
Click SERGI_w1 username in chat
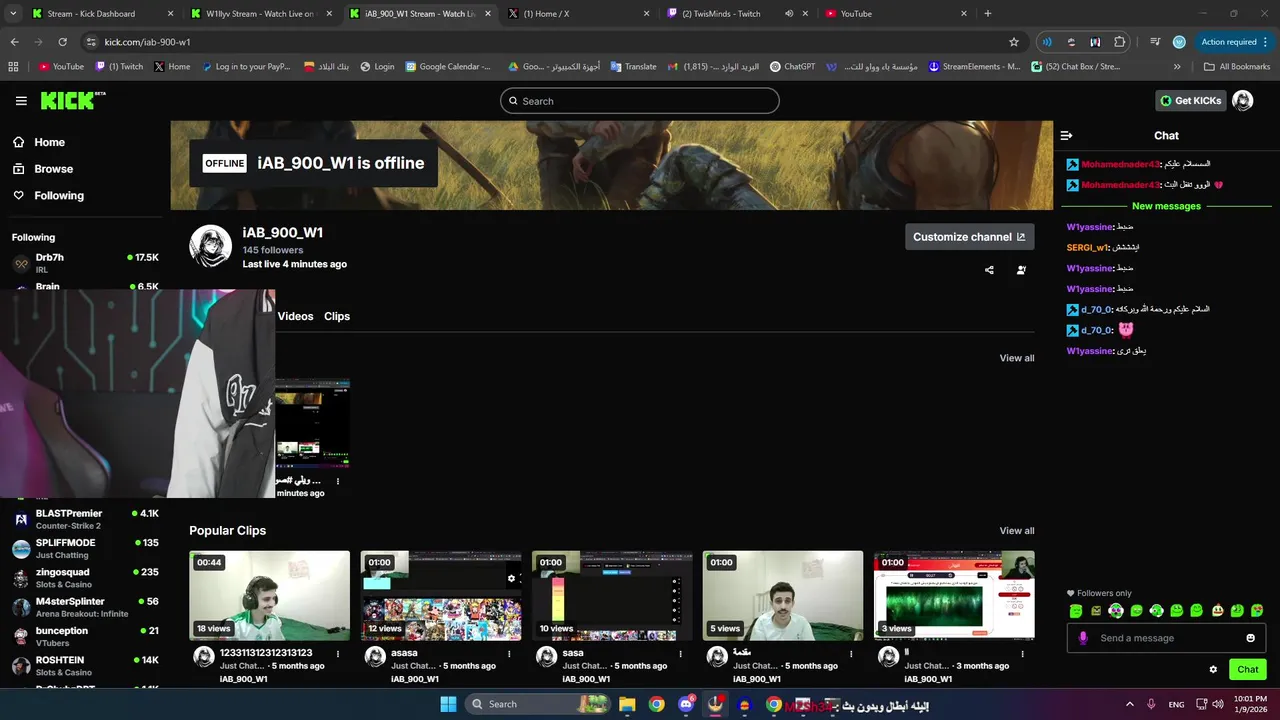pos(1087,248)
